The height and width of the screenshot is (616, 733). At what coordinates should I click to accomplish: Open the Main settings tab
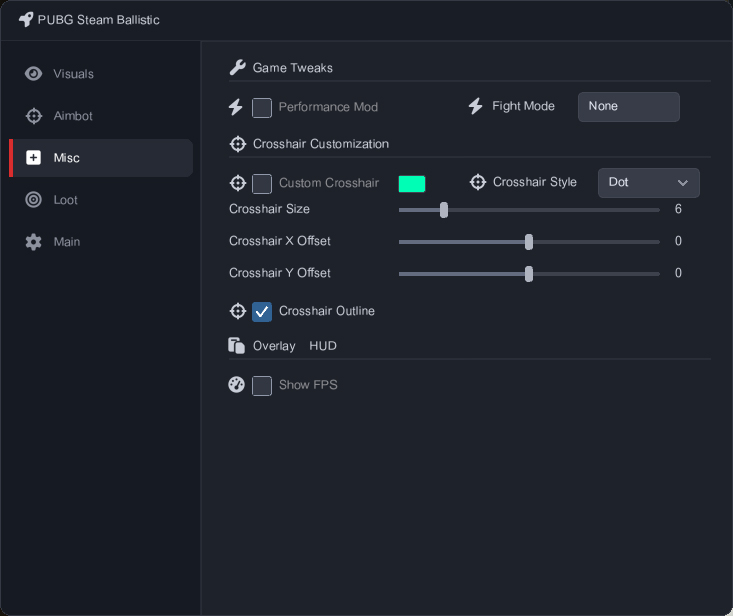[x=101, y=242]
